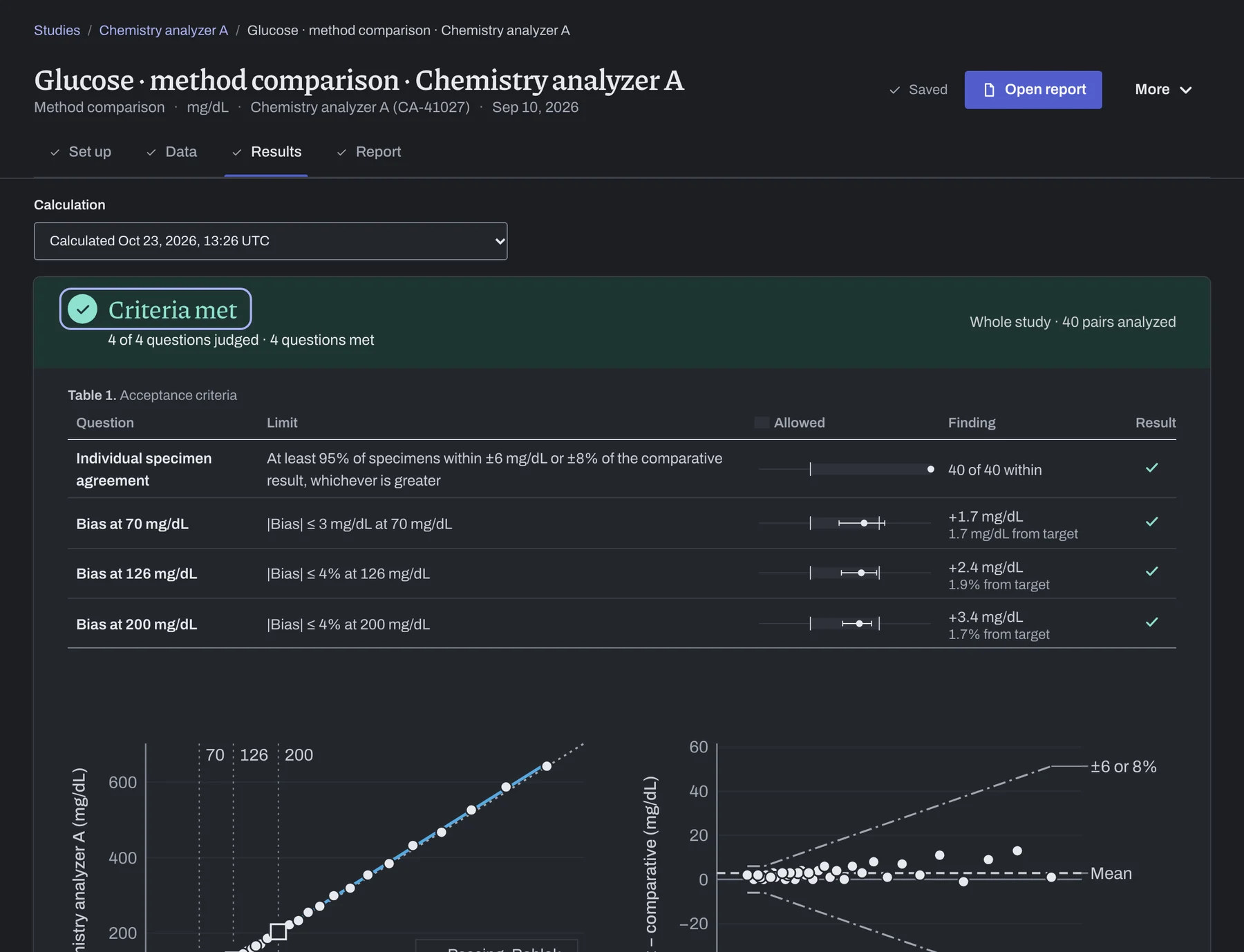Click the 40 of 40 within range marker
The width and height of the screenshot is (1244, 952).
tap(931, 469)
